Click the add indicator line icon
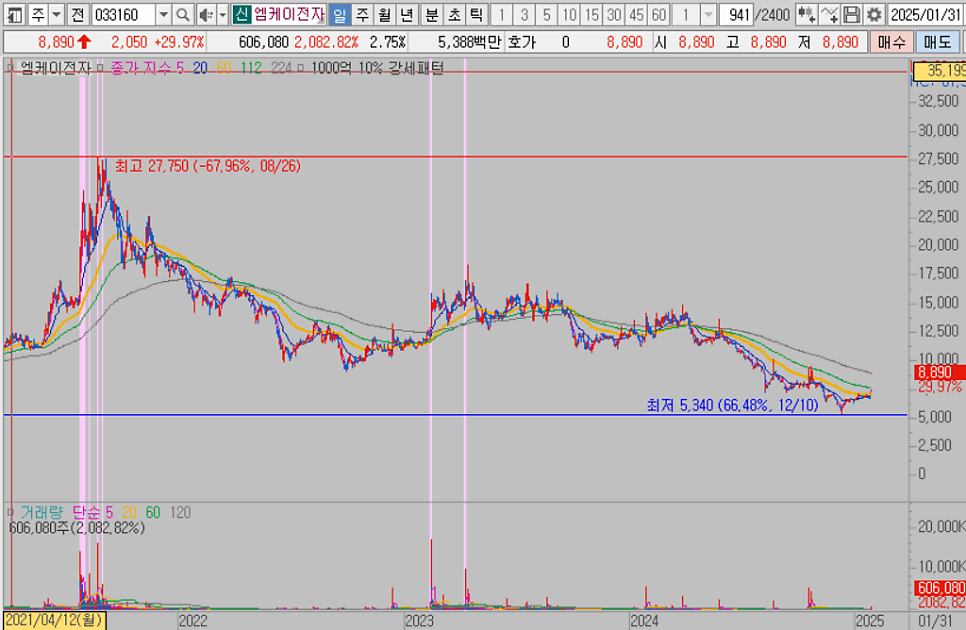This screenshot has width=966, height=630. [829, 14]
